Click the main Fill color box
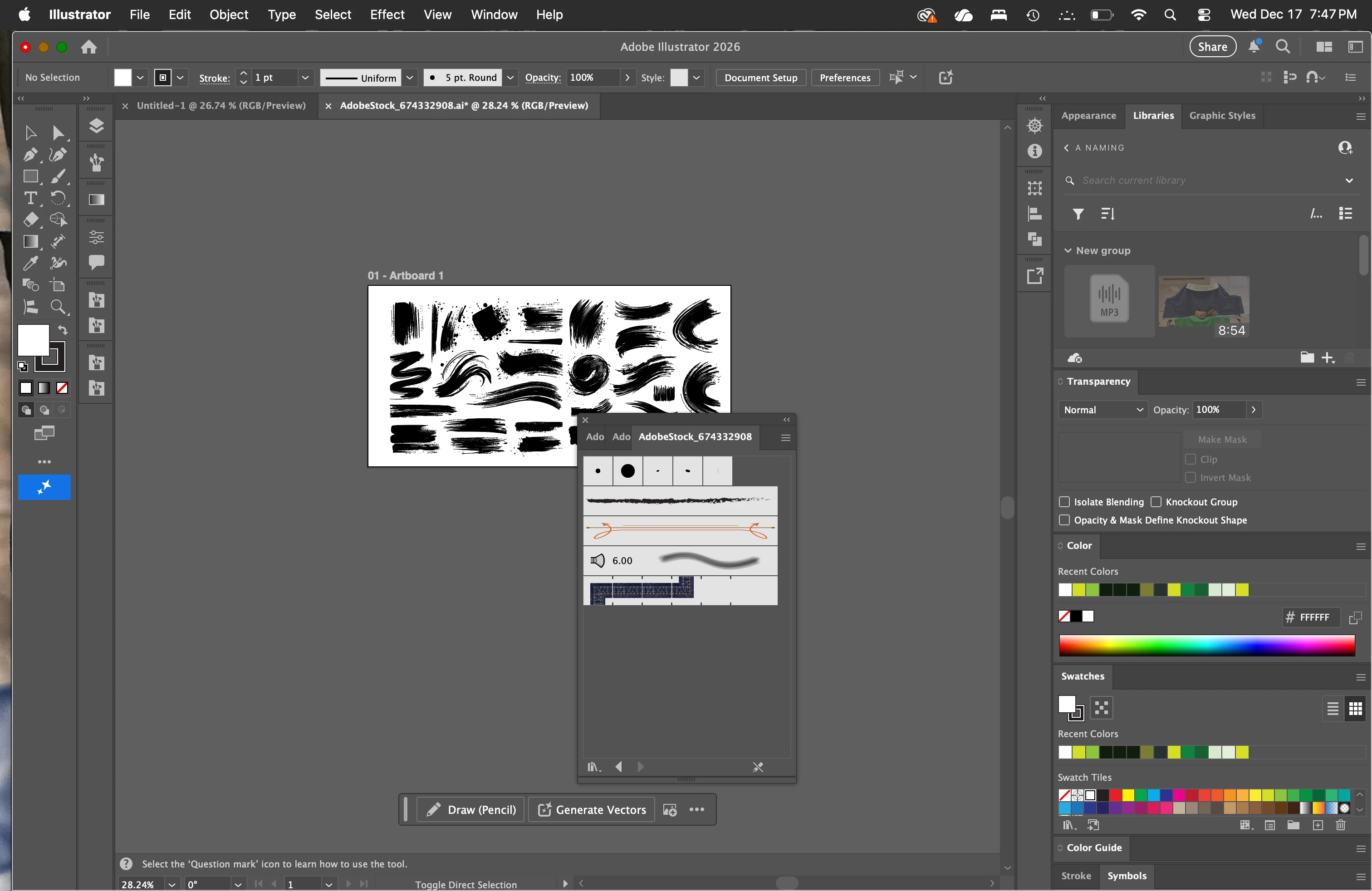1372x891 pixels. coord(33,340)
